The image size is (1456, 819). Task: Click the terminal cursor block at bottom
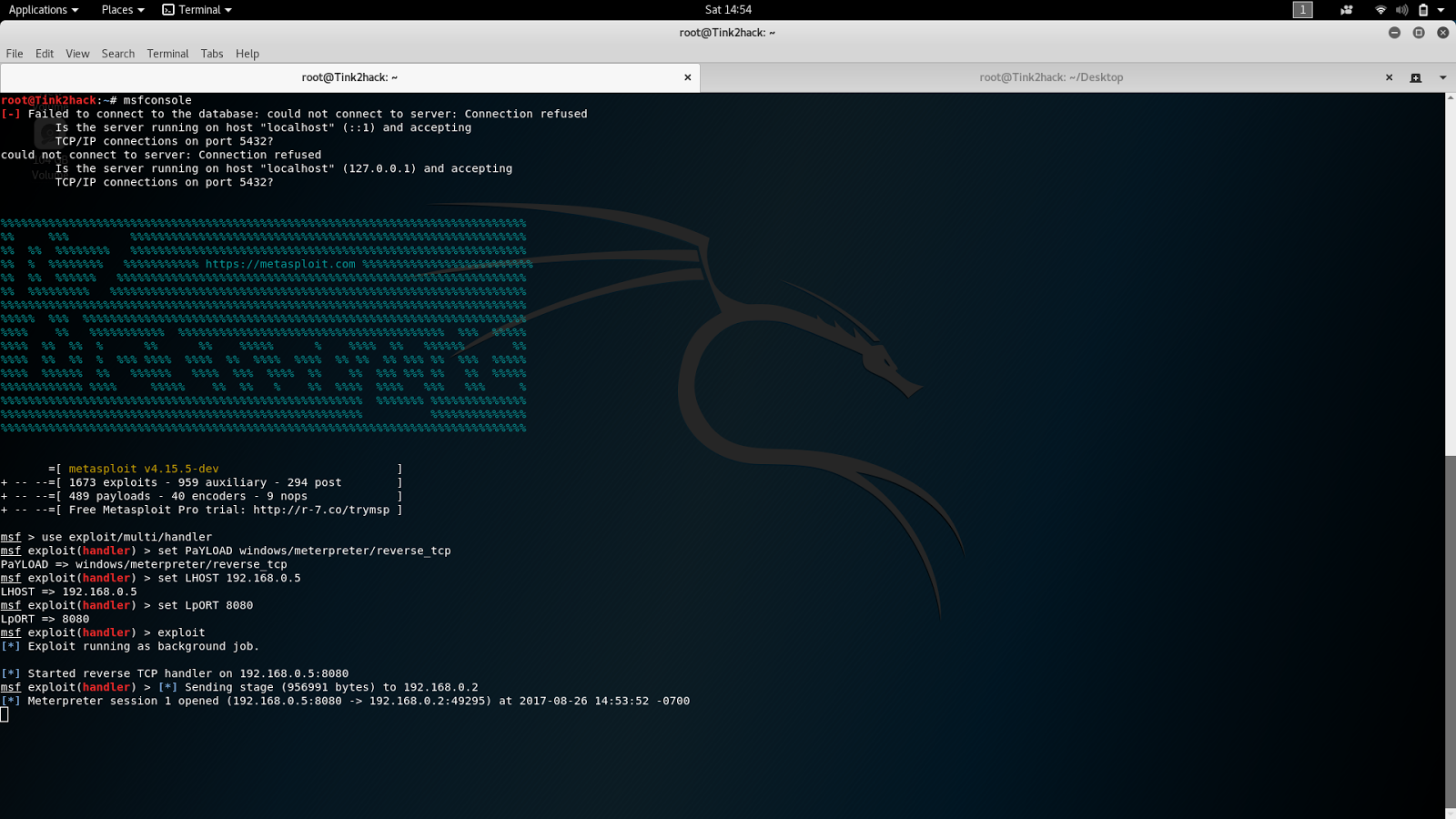click(x=5, y=714)
